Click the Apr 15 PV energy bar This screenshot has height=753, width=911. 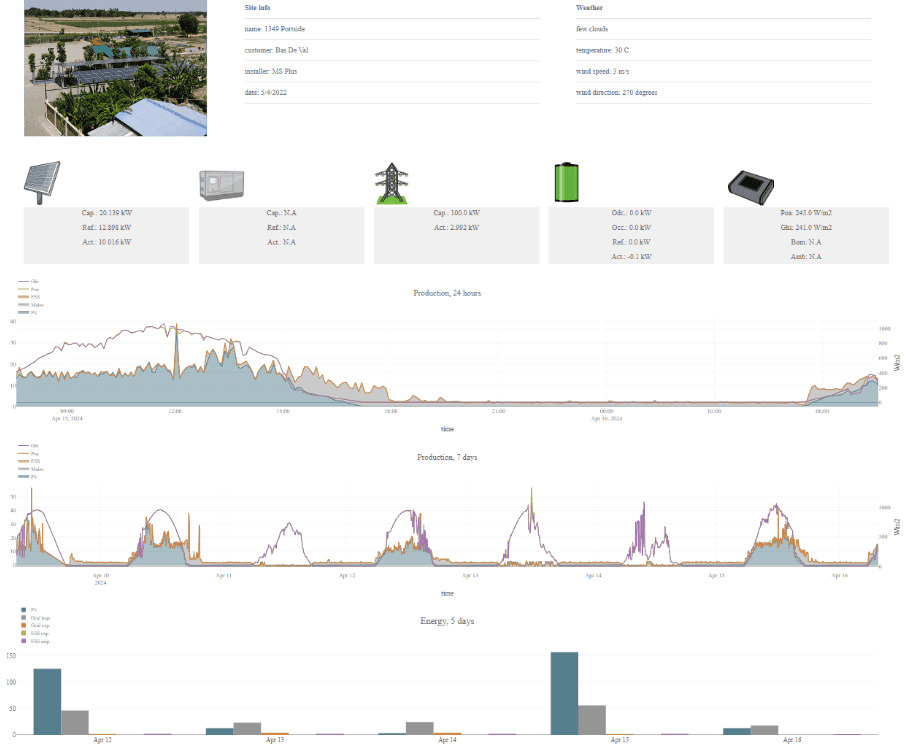coord(564,693)
